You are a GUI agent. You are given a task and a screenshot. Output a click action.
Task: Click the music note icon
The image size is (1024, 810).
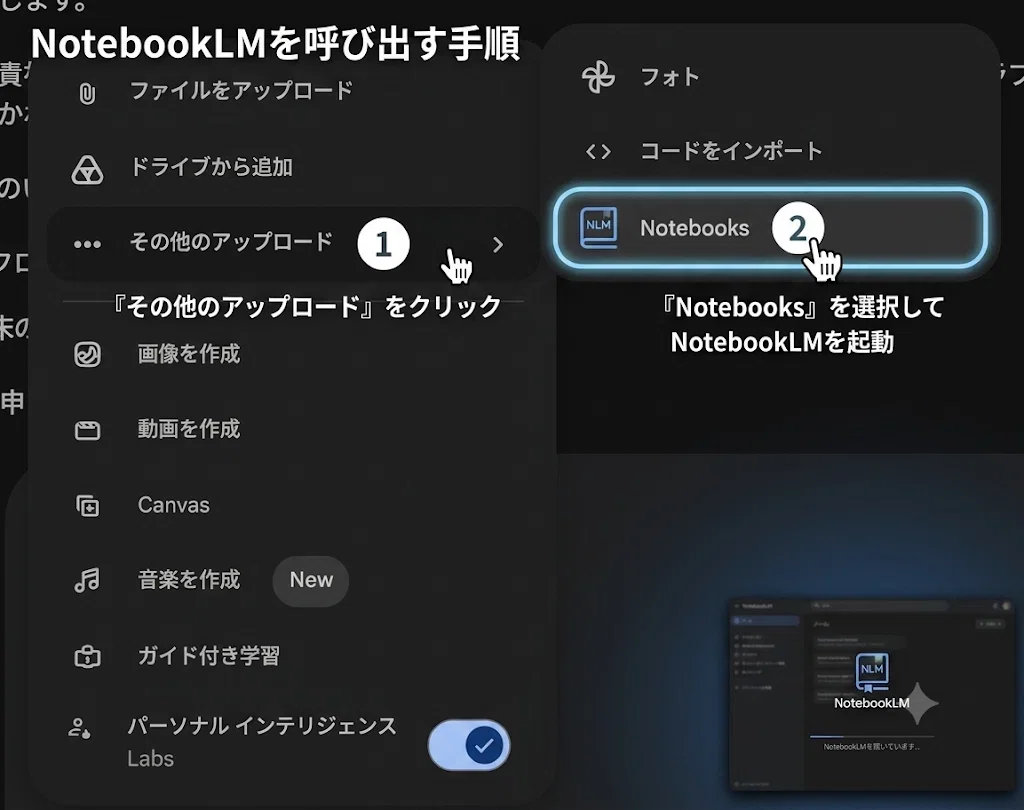[87, 580]
